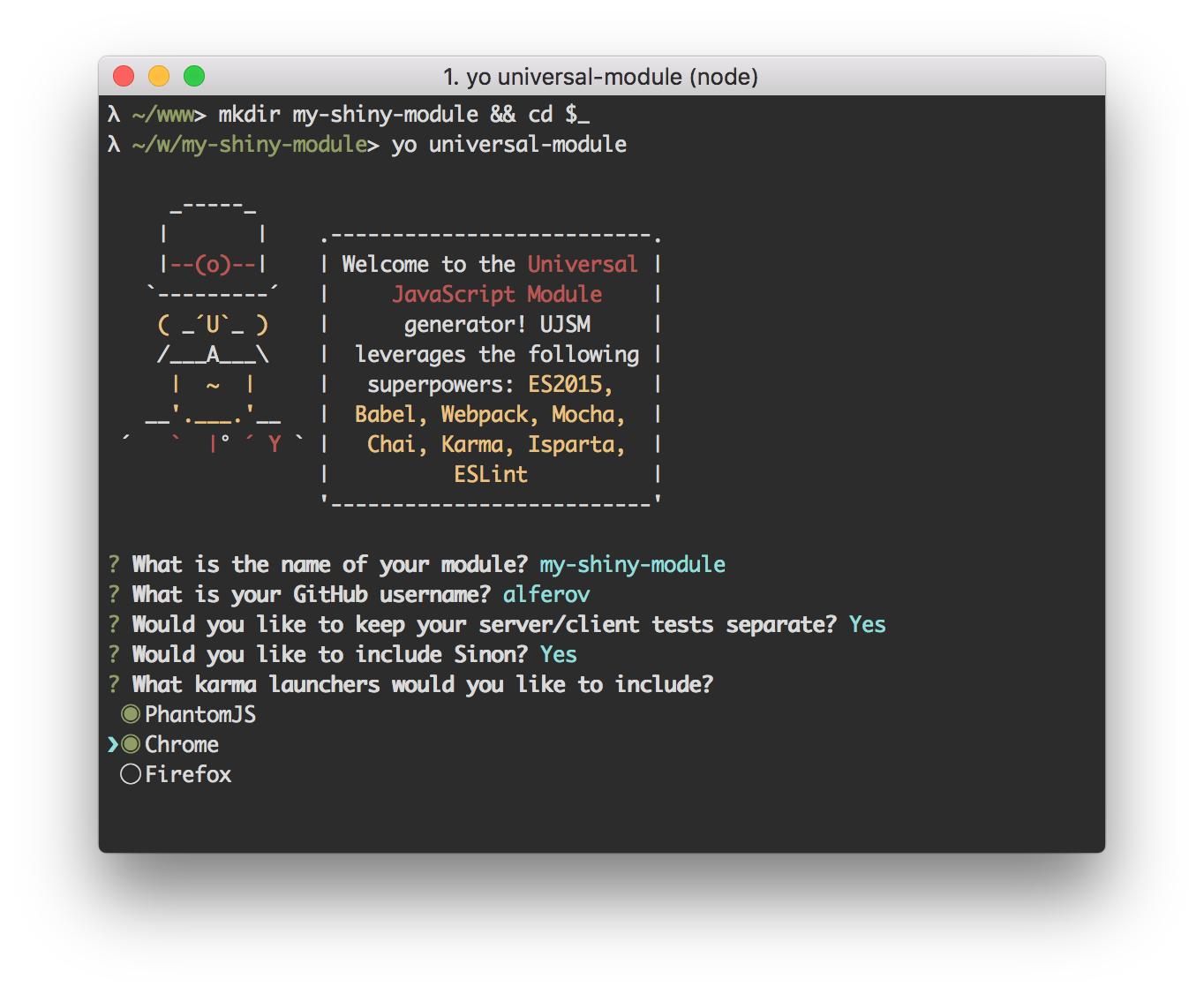
Task: Click the karma launchers question text
Action: tap(423, 684)
